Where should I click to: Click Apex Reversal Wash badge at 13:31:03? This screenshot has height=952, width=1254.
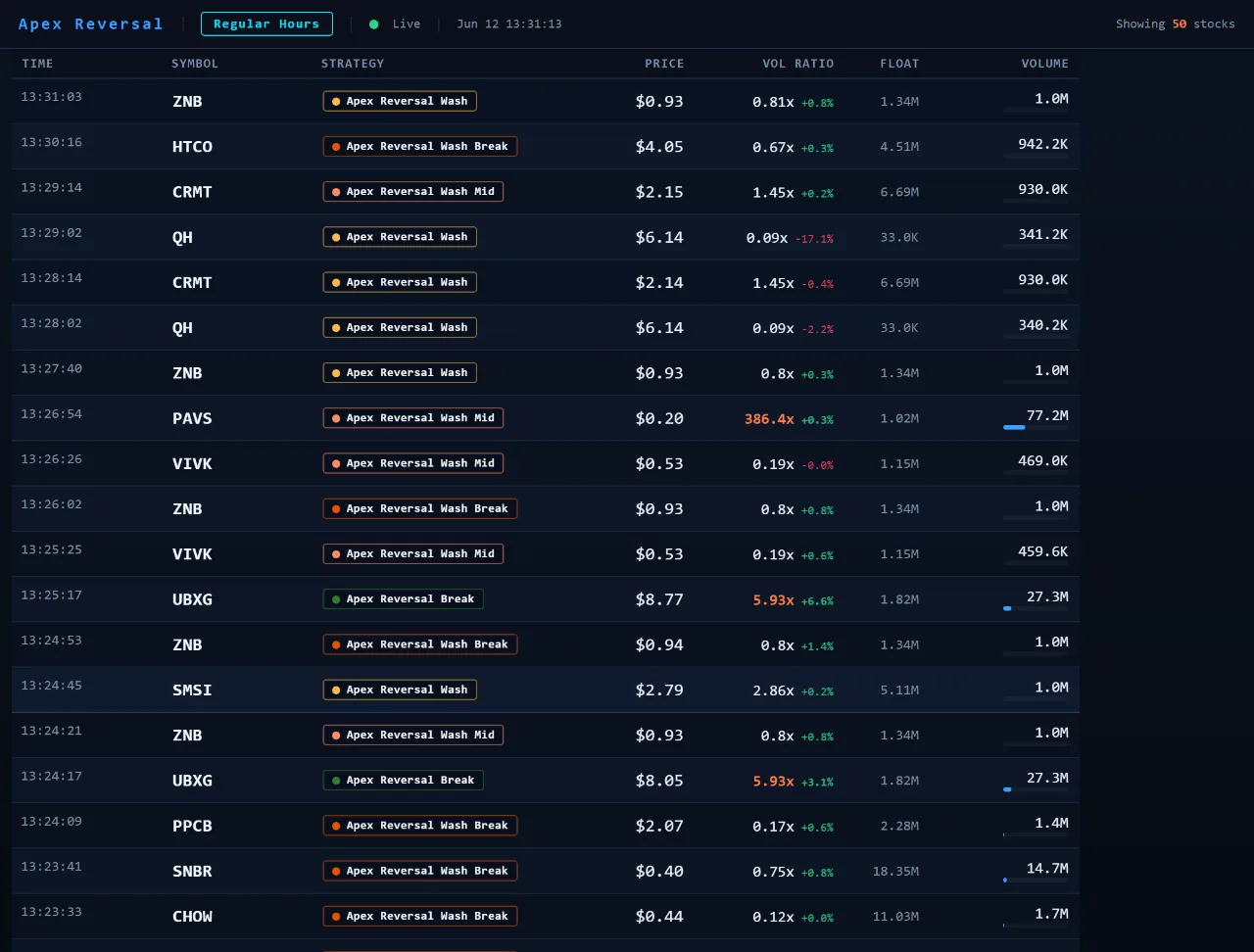click(400, 101)
